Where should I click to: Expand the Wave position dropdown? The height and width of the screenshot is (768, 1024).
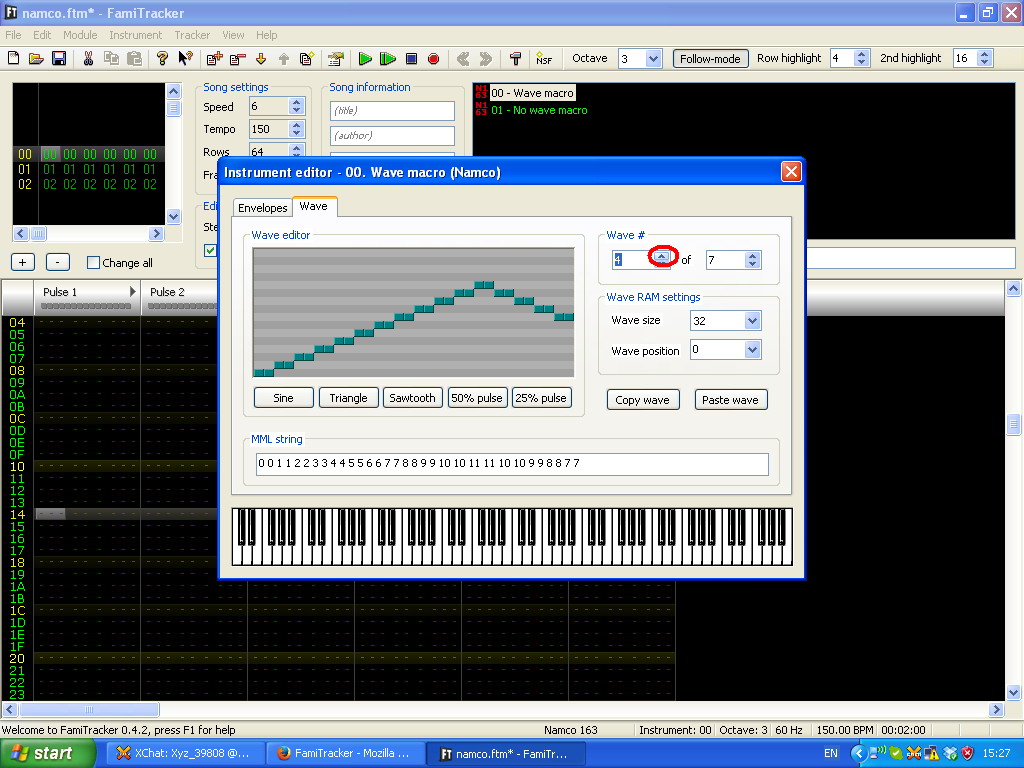point(752,350)
